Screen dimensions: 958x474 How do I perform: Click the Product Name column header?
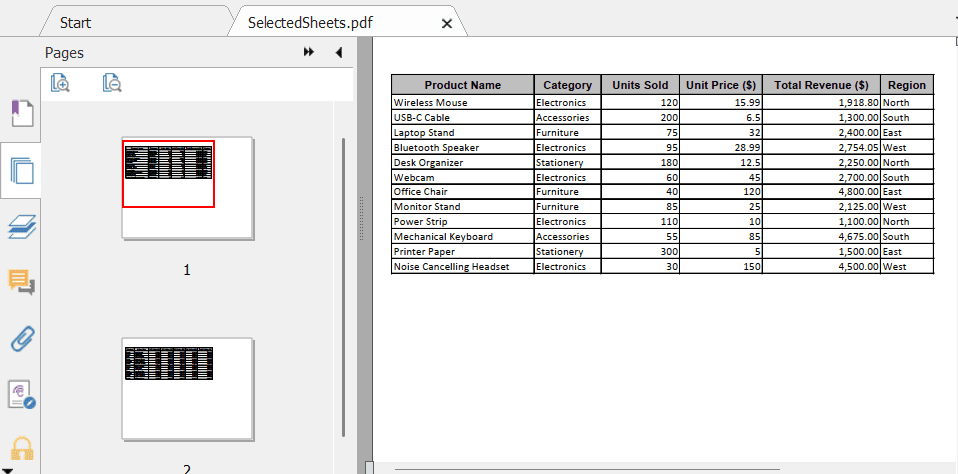click(463, 85)
